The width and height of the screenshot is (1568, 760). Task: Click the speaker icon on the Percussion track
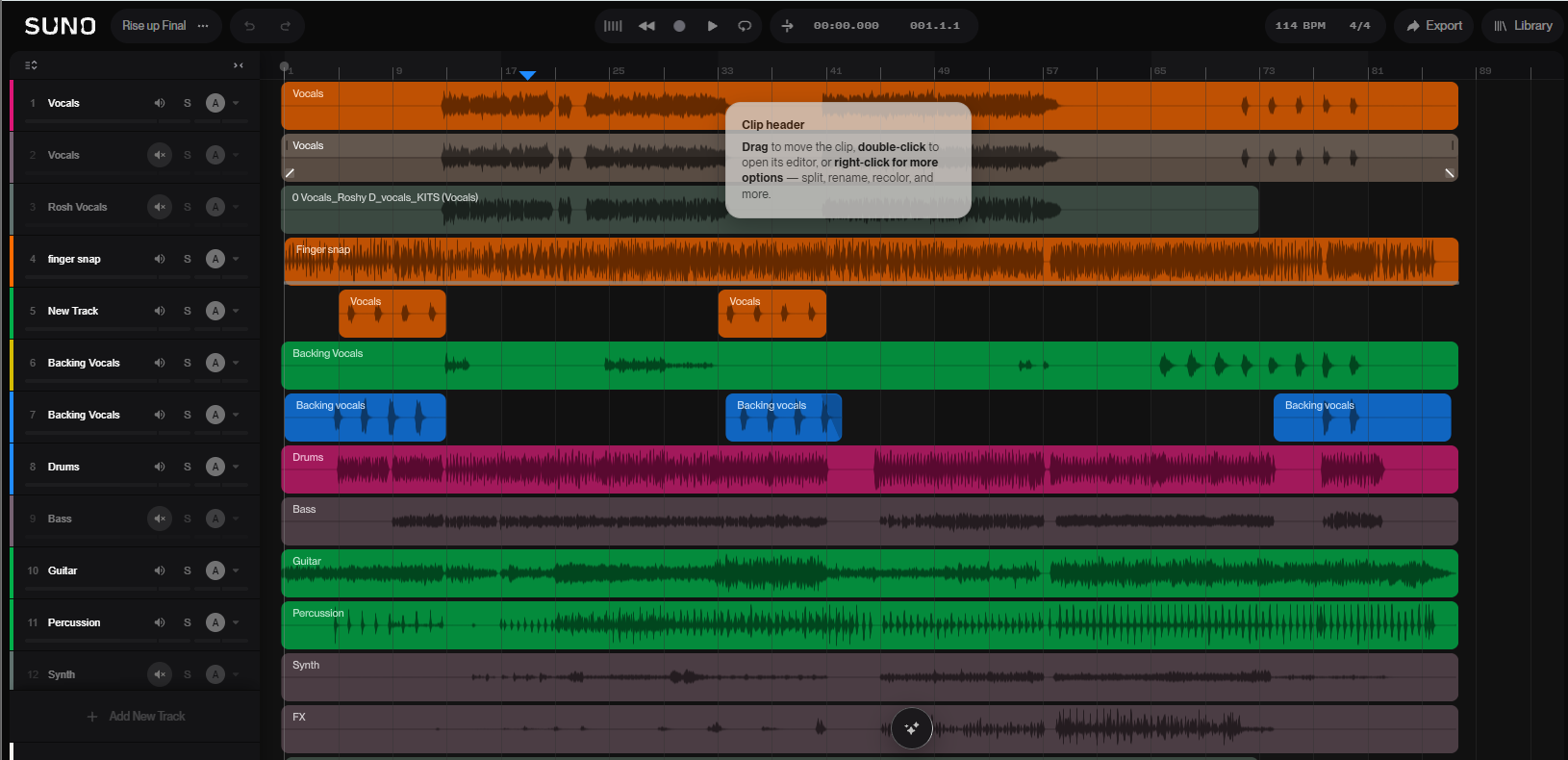pyautogui.click(x=160, y=622)
